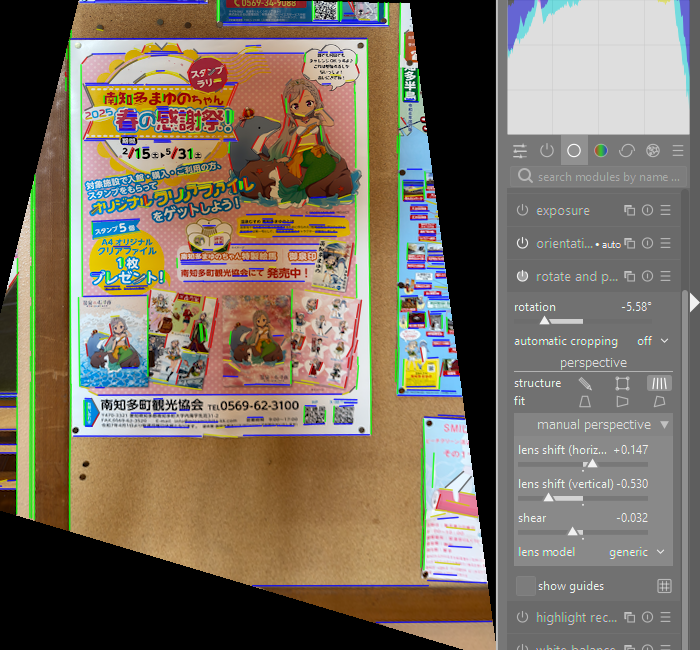Screen dimensions: 700x650
Task: Switch to correct modules group tab
Action: click(x=627, y=151)
